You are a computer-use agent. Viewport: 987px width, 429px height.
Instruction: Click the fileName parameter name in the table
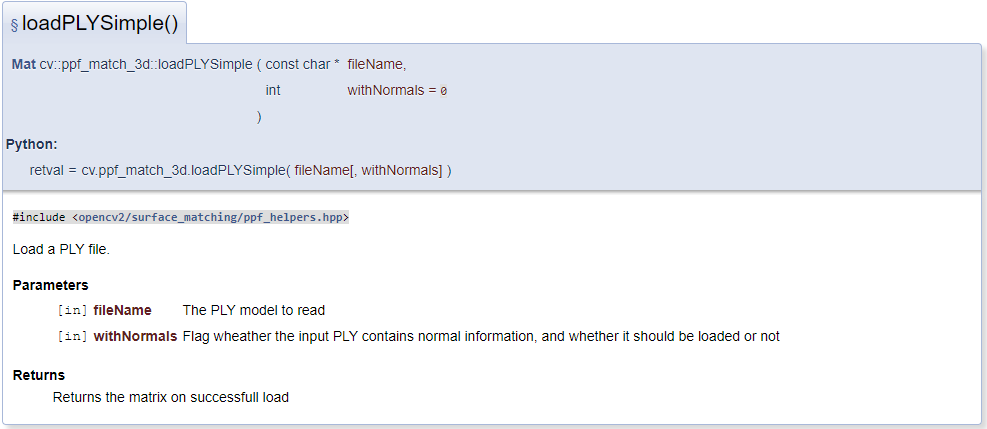click(122, 310)
